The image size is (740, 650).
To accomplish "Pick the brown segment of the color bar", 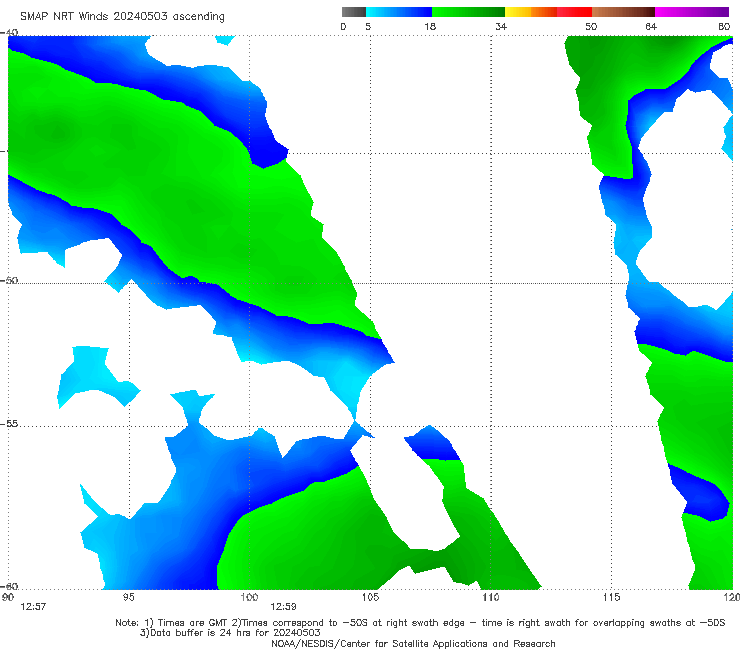I will 623,12.
